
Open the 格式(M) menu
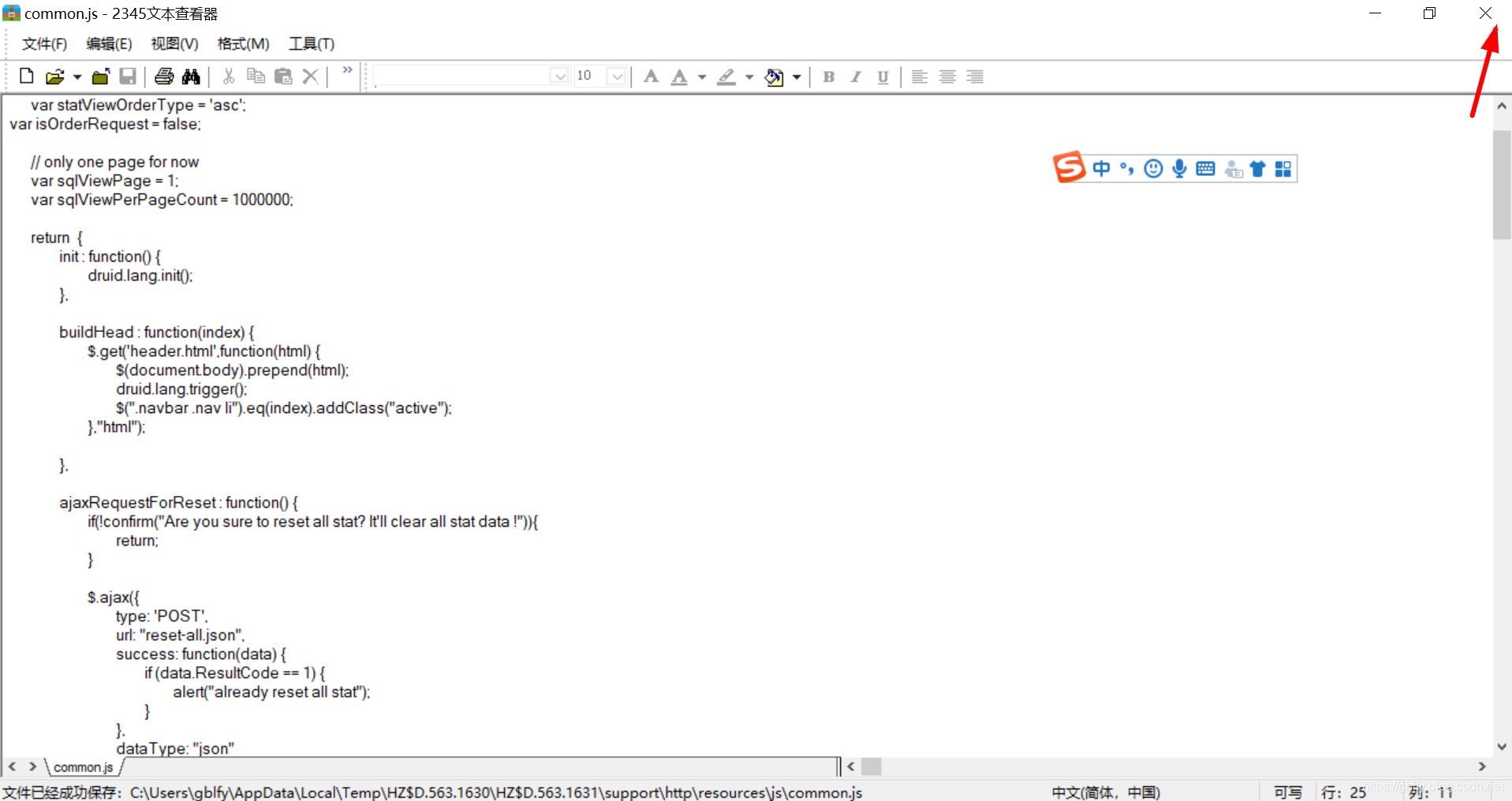click(243, 43)
